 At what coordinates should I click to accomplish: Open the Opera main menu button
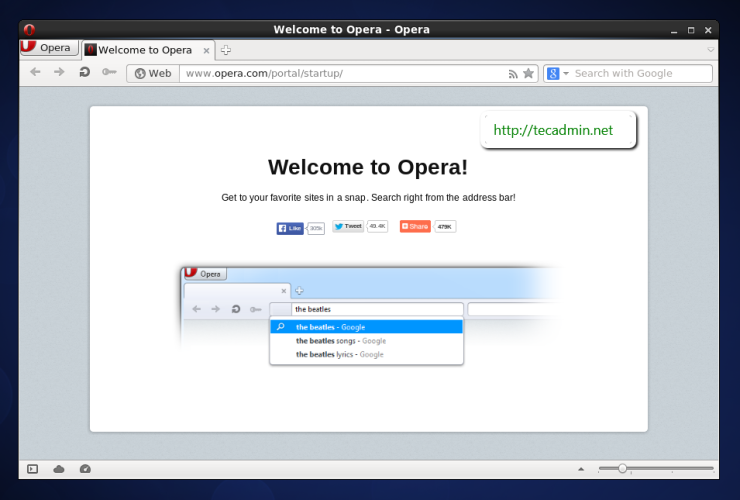47,48
